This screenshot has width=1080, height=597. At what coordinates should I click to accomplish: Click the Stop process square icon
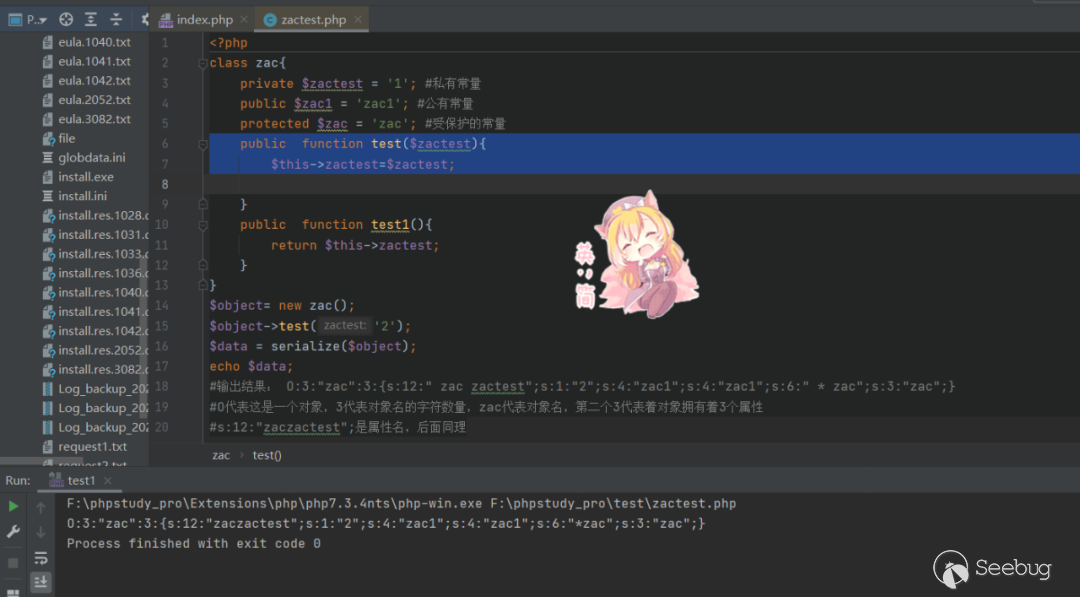tap(13, 563)
